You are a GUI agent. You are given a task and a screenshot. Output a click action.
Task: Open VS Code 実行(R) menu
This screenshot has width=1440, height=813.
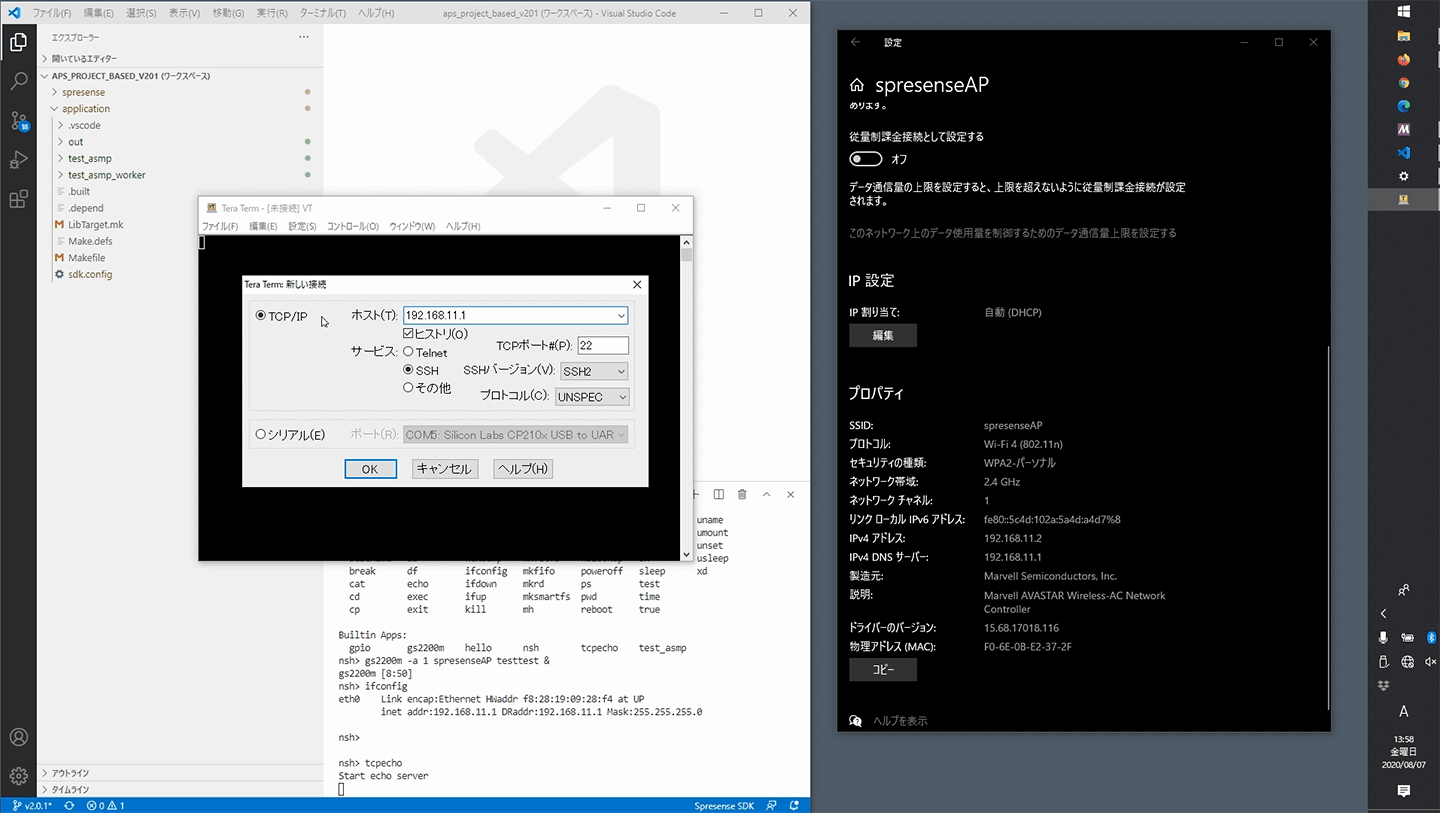tap(271, 13)
